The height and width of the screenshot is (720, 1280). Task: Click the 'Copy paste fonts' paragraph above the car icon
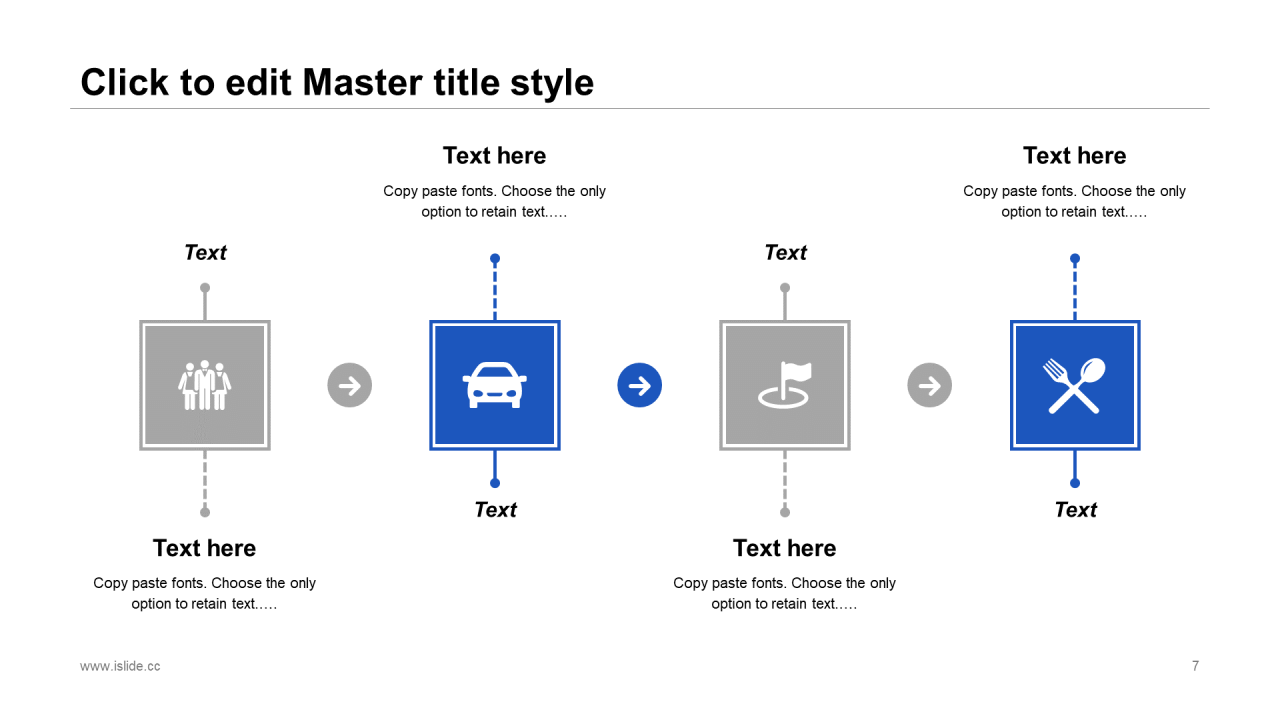[495, 201]
